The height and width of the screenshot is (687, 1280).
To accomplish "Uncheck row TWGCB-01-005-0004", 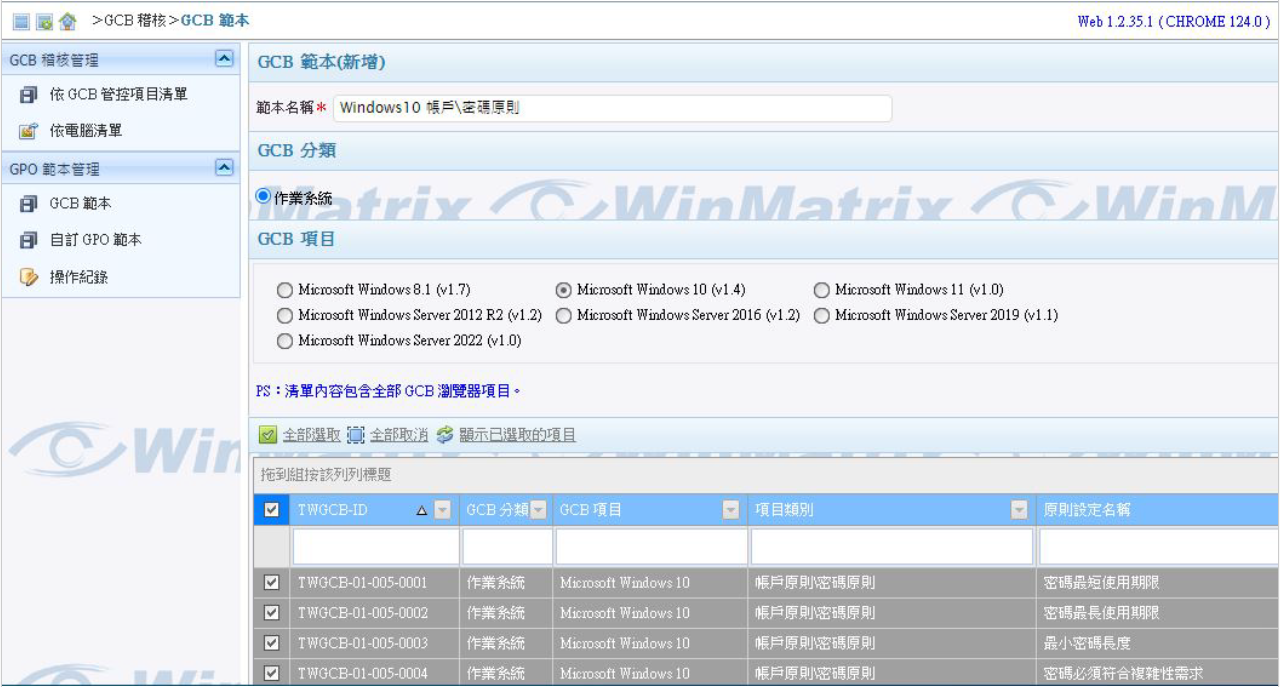I will [x=271, y=673].
